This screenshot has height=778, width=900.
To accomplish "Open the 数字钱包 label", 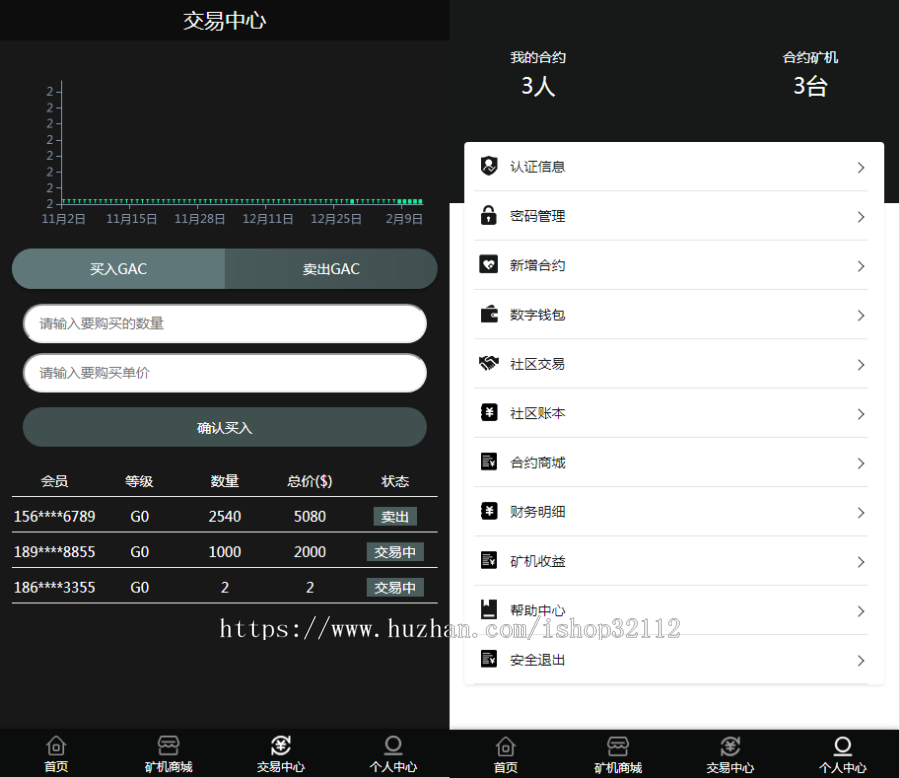I will click(x=538, y=315).
